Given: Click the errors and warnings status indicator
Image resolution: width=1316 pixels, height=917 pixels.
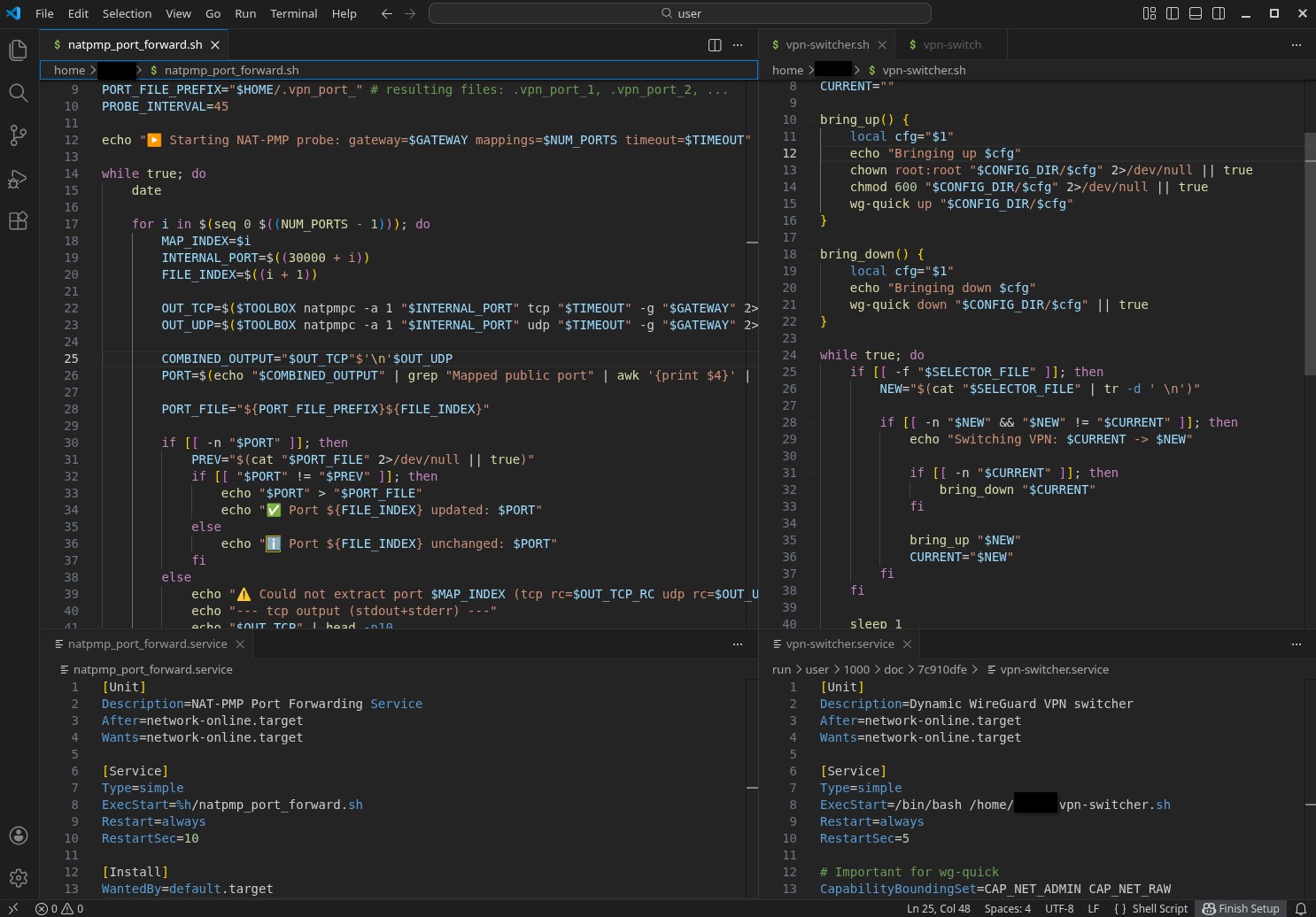Looking at the screenshot, I should pyautogui.click(x=59, y=908).
